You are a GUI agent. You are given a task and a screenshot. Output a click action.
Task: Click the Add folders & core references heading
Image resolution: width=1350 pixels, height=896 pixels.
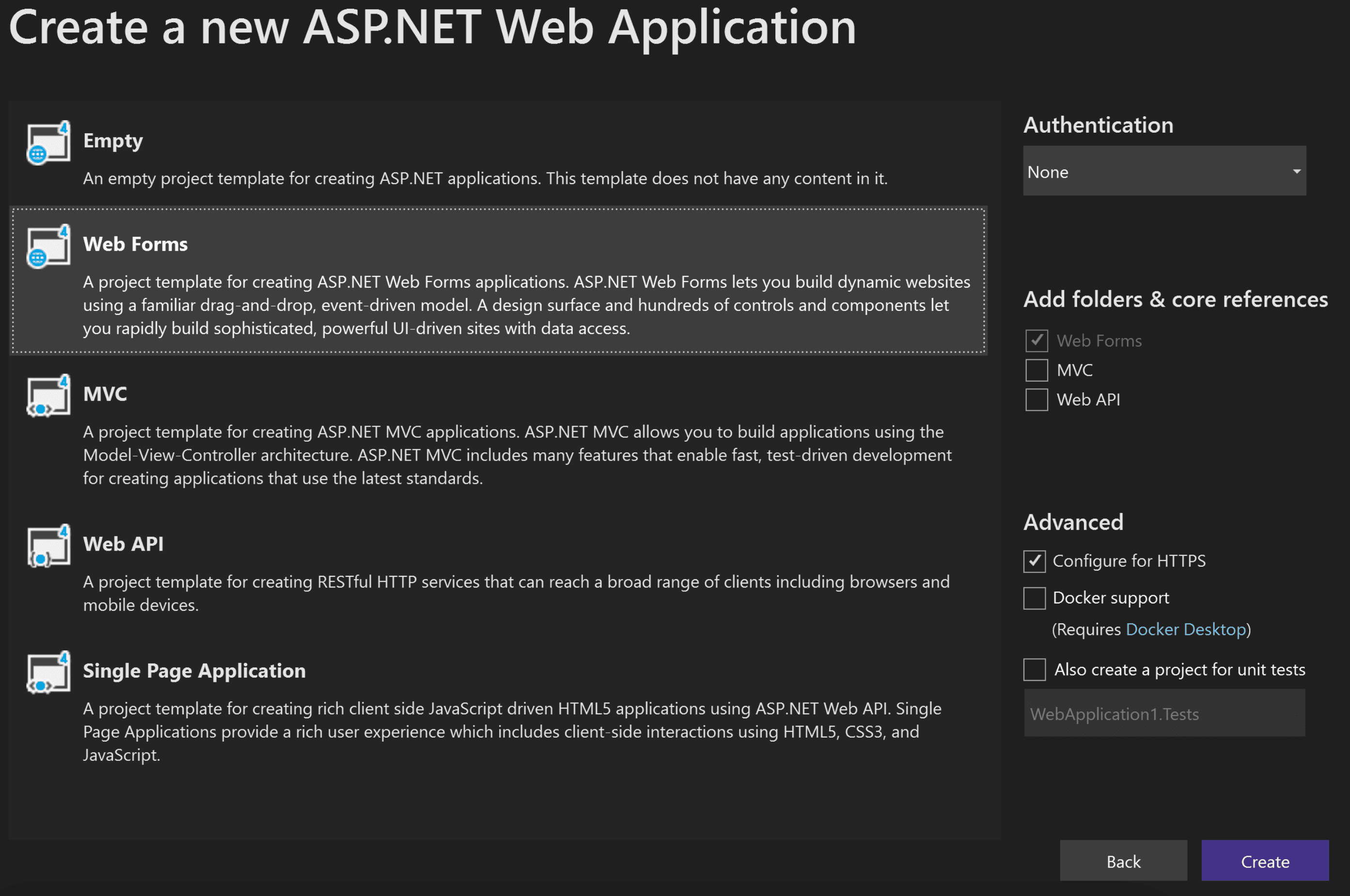click(x=1176, y=299)
